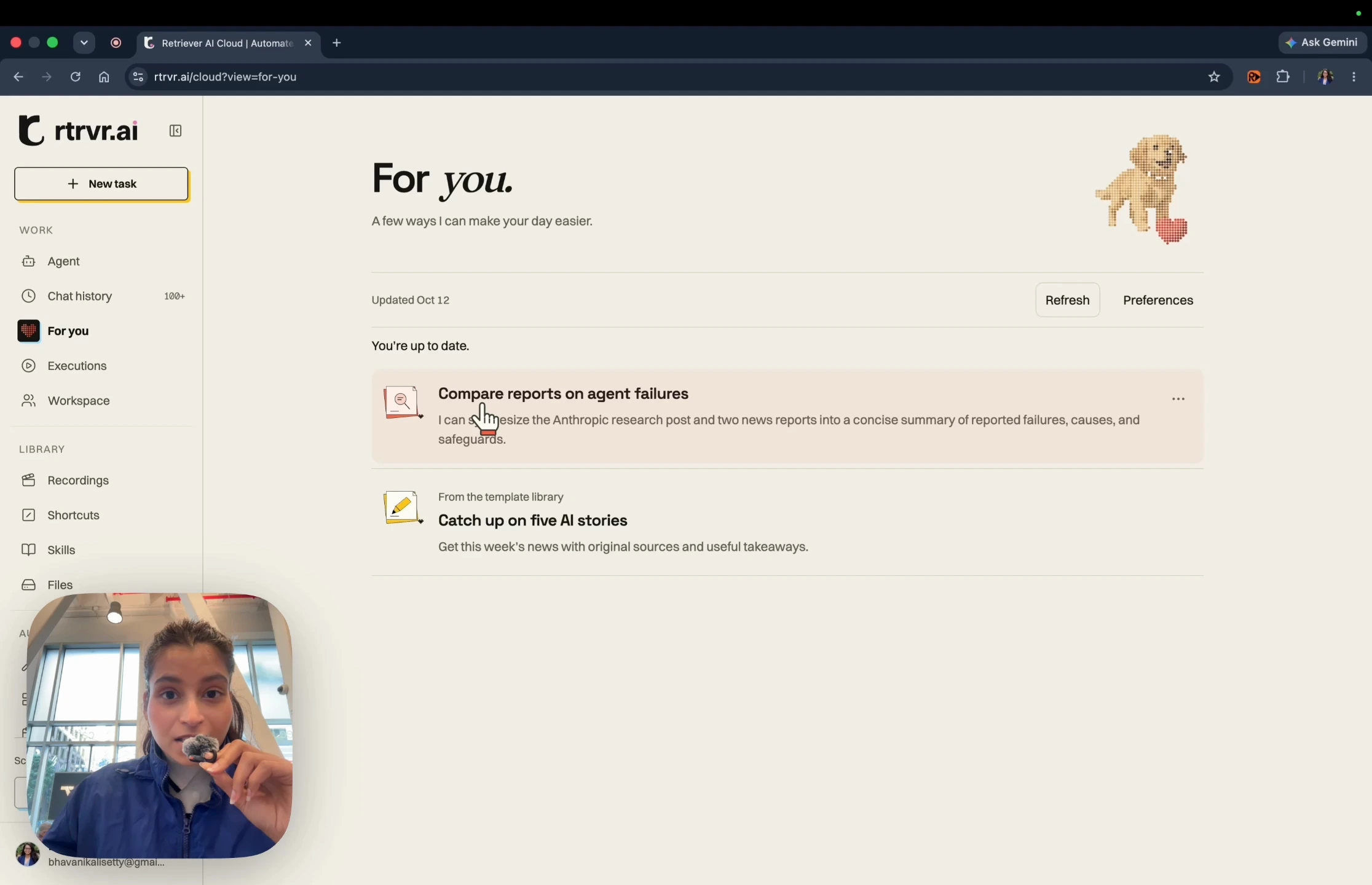
Task: Click the rtrvr.ai logo
Action: 79,131
